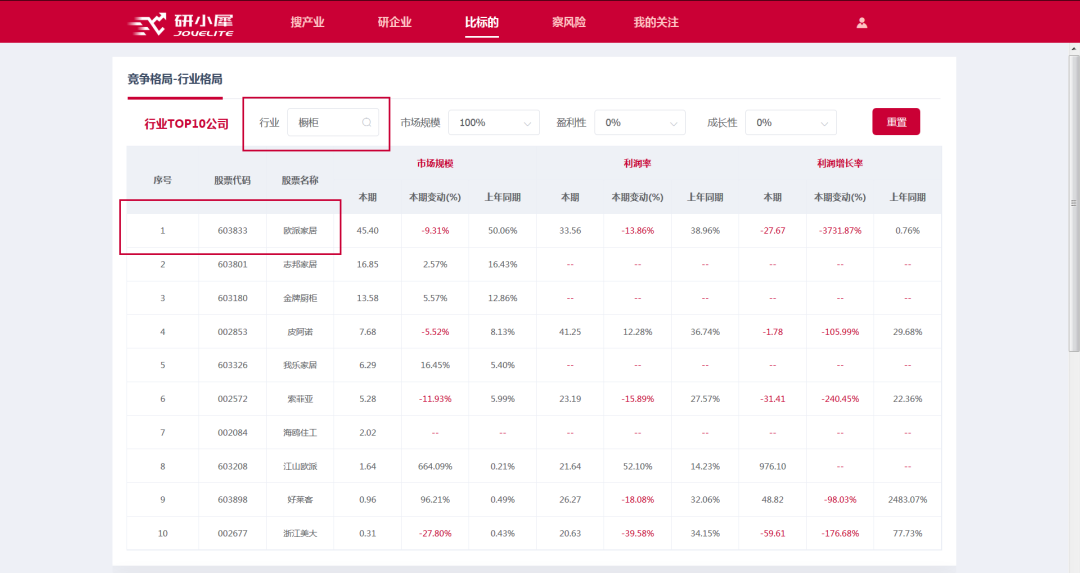Open the 浙江美大 stock name
The width and height of the screenshot is (1080, 573).
300,534
